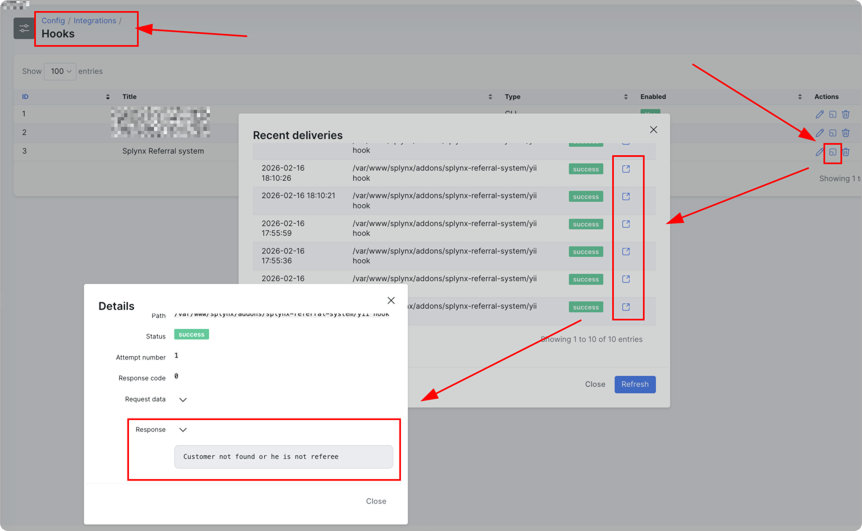This screenshot has height=531, width=862.
Task: Click the config sliders icon beside Hooks title
Action: coord(23,28)
